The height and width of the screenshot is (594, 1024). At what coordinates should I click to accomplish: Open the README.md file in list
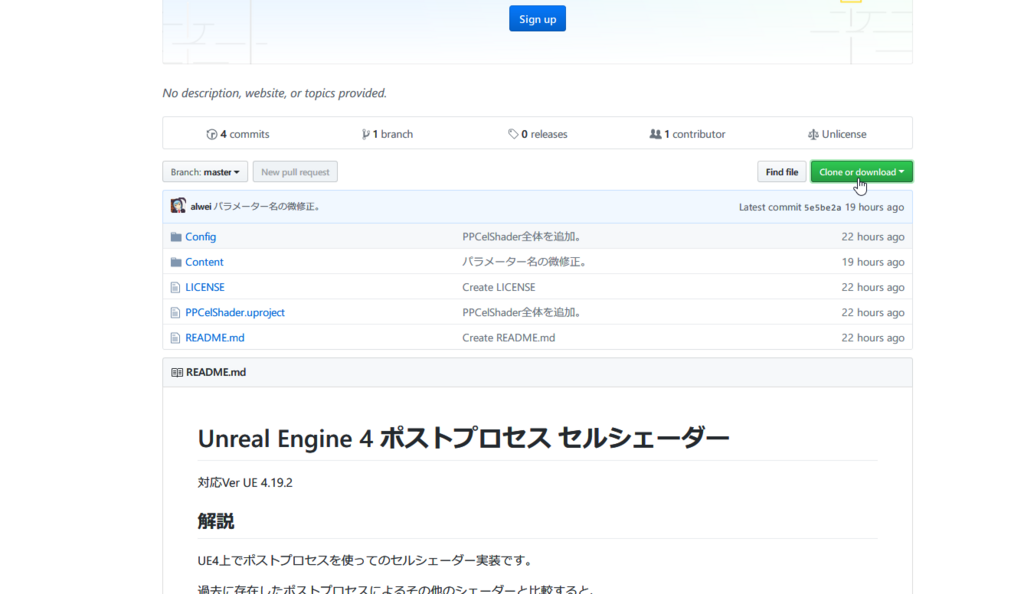215,337
